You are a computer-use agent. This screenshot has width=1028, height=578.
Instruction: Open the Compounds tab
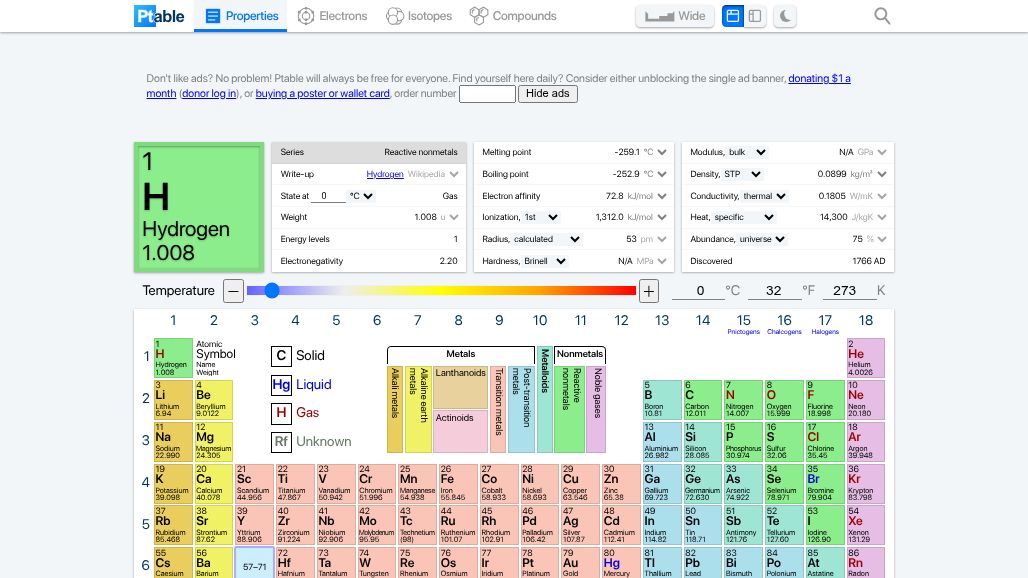click(513, 16)
